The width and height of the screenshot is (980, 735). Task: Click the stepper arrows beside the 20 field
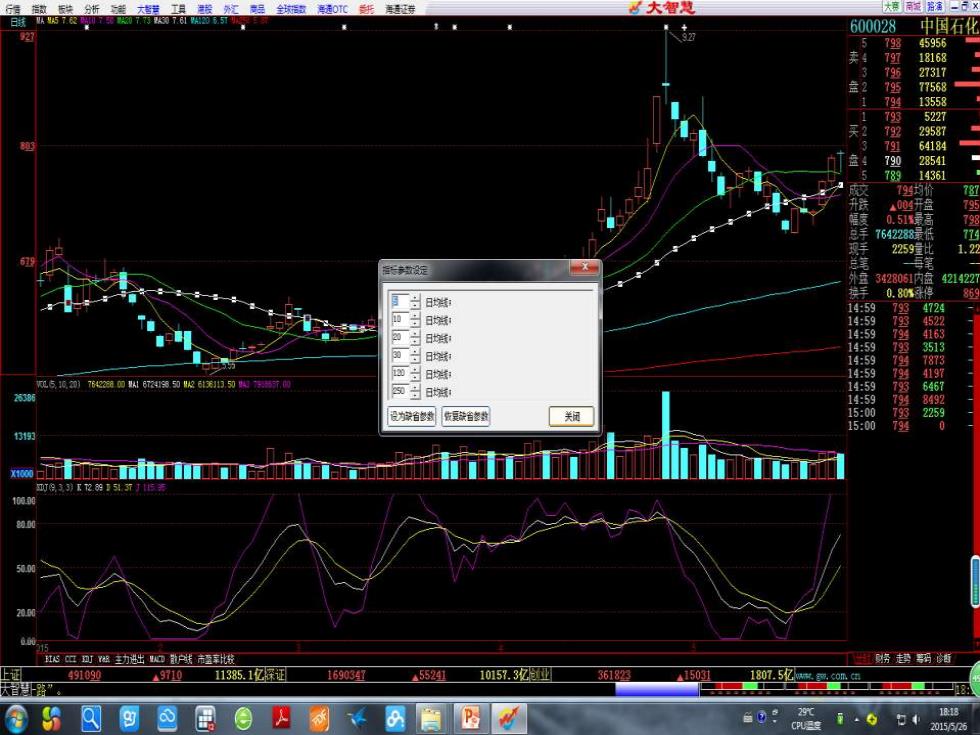pos(416,338)
